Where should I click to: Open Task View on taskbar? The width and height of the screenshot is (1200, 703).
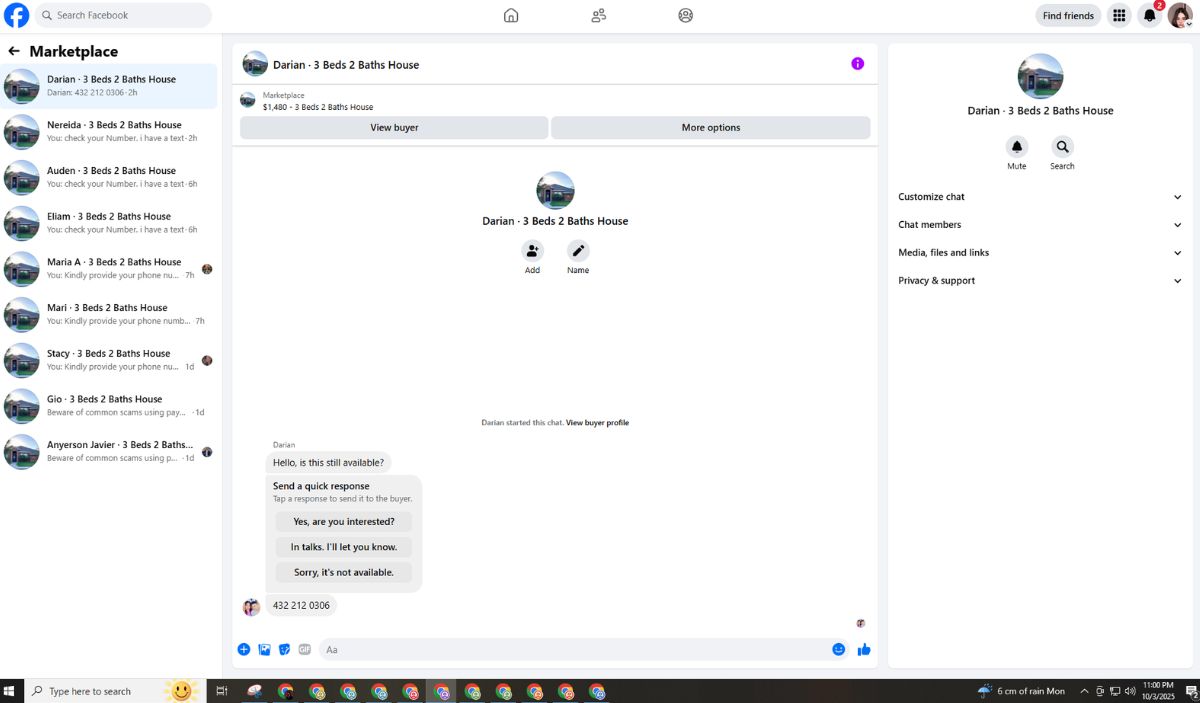(222, 691)
